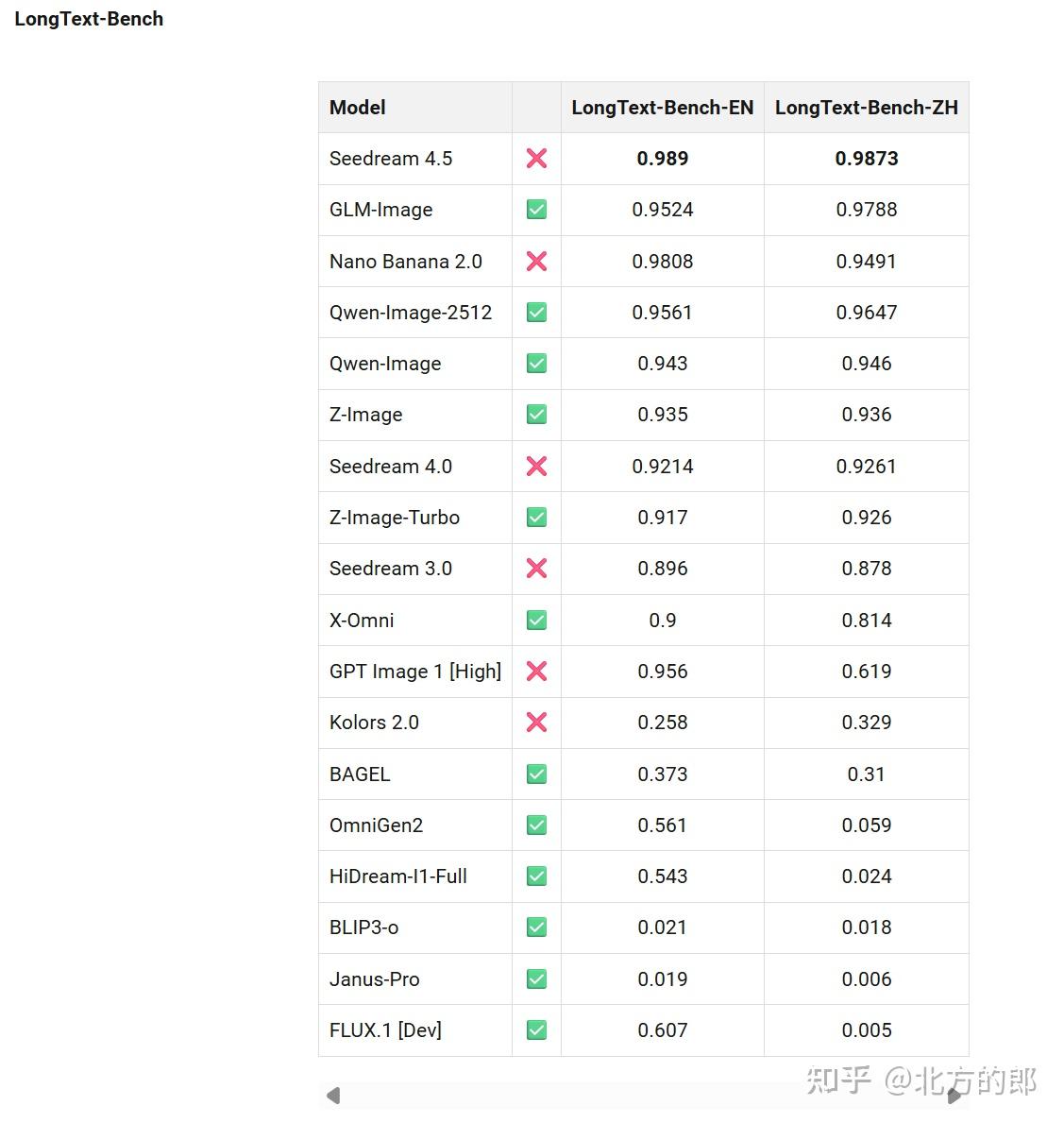
Task: Click the red cross next to Nano Banana 2.0
Action: pyautogui.click(x=536, y=262)
